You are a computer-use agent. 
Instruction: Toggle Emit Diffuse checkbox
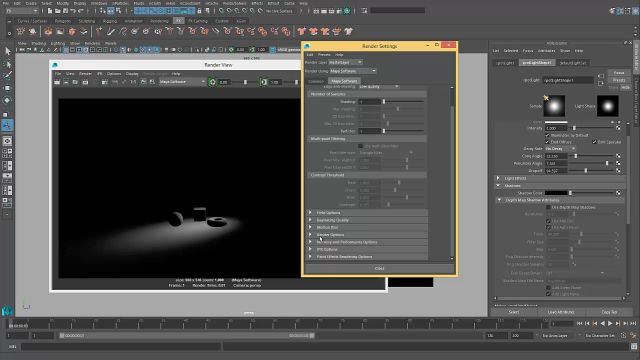(x=547, y=142)
